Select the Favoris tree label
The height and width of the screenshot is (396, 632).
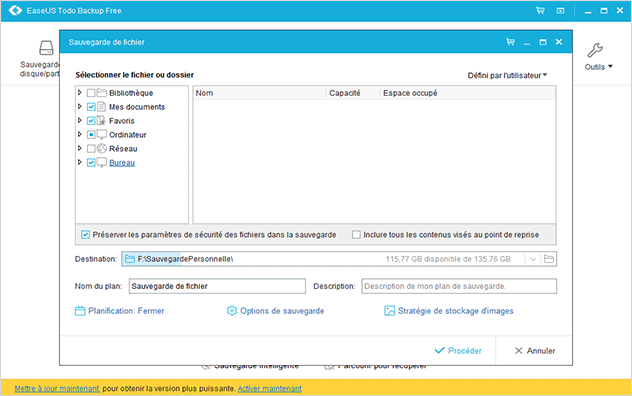coord(122,121)
